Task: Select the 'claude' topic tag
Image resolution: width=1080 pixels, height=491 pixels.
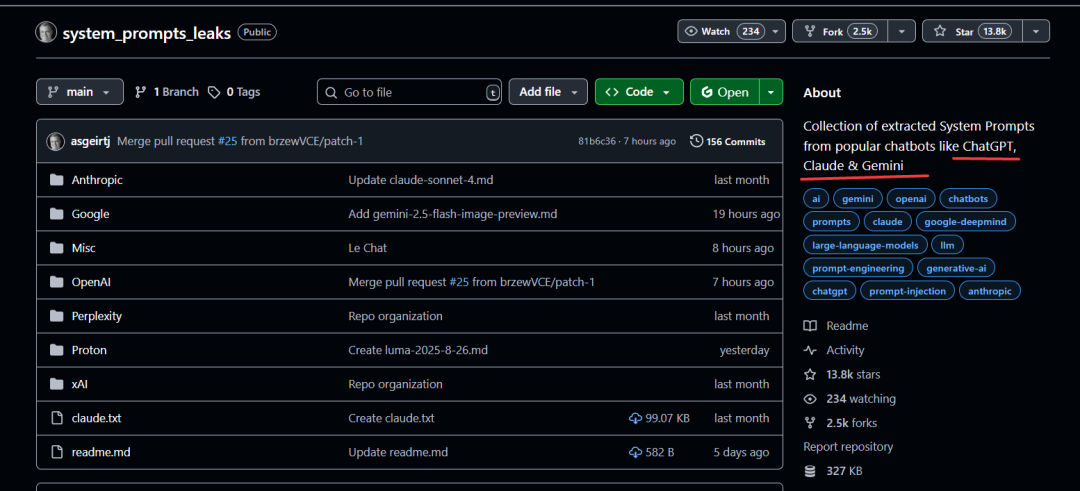Action: pos(888,222)
